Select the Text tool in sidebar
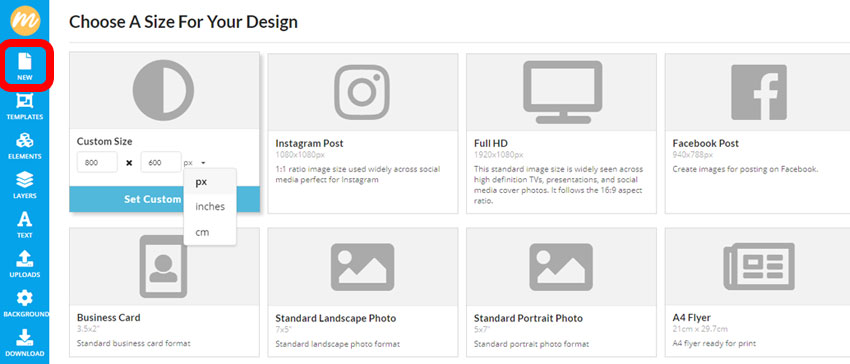 [24, 225]
